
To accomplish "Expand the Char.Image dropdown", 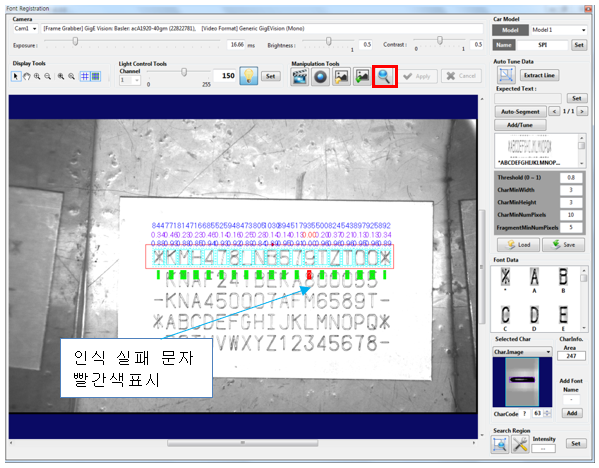I will (x=522, y=351).
